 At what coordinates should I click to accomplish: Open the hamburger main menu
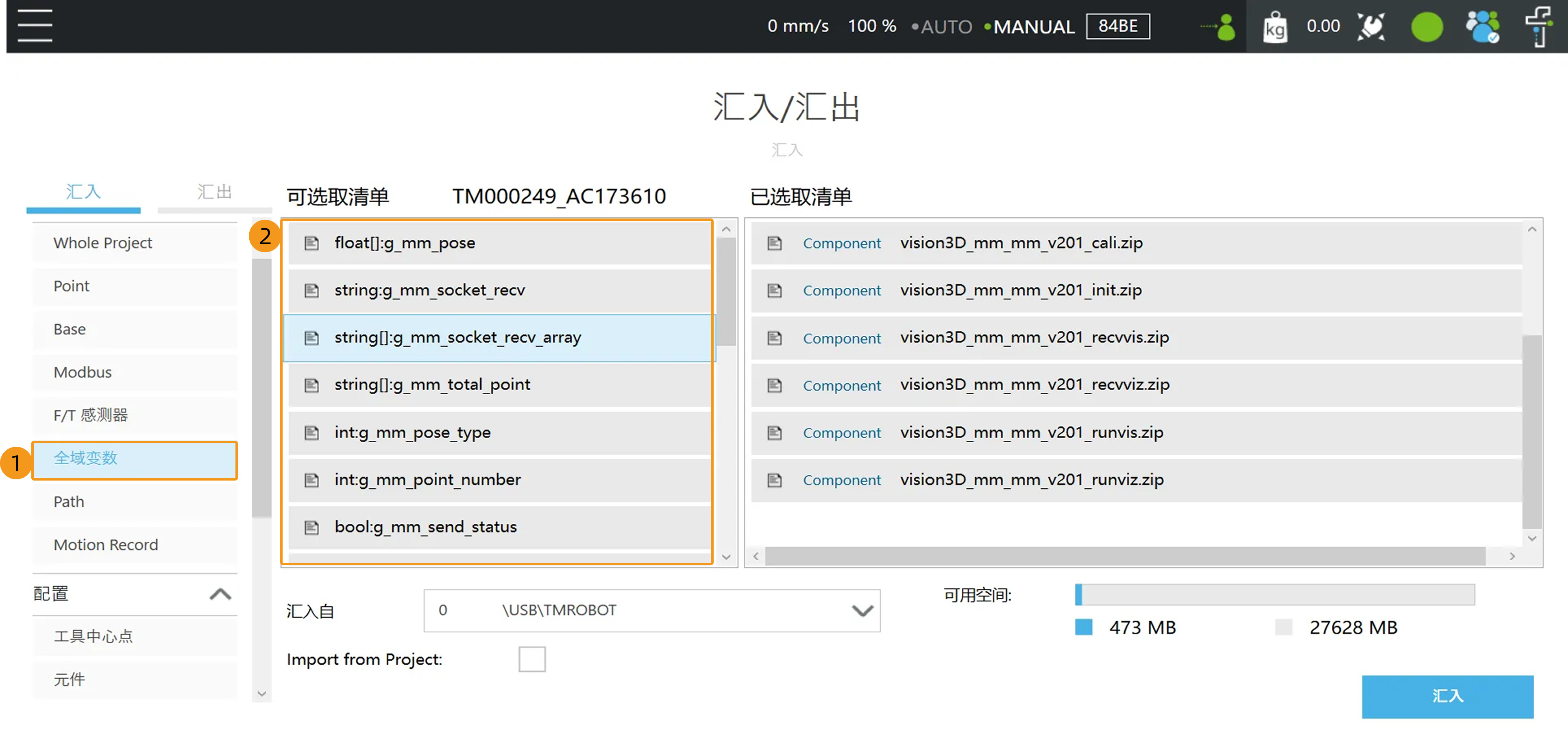[x=35, y=26]
